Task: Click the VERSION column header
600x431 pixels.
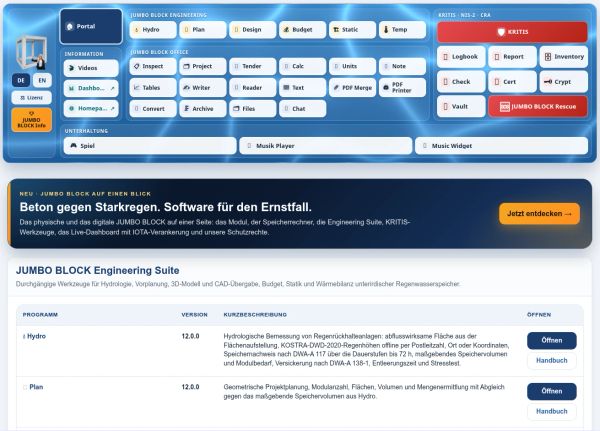Action: pos(194,315)
